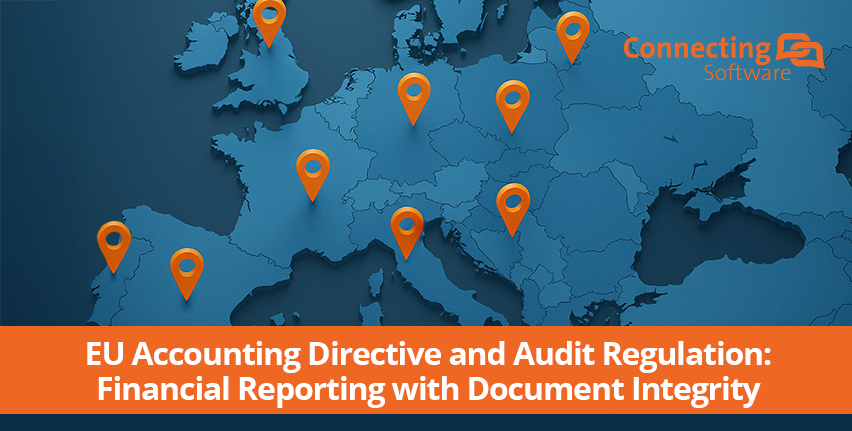This screenshot has height=431, width=852.
Task: Click the map pin over the Baltic states
Action: click(x=573, y=38)
